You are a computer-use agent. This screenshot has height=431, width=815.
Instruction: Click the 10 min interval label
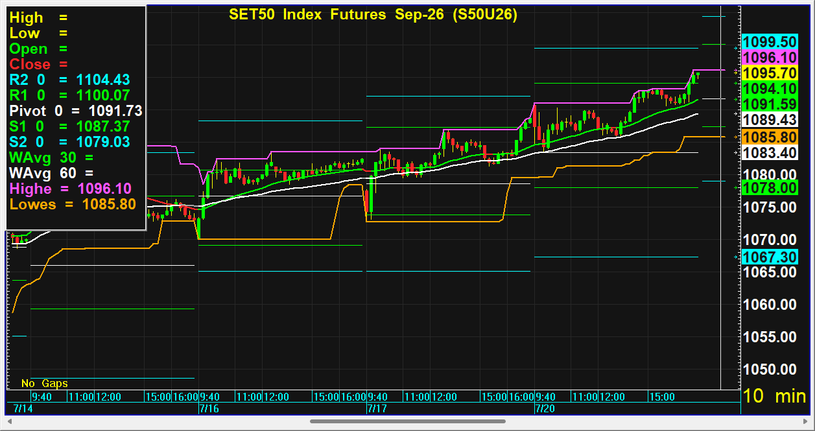pyautogui.click(x=774, y=396)
